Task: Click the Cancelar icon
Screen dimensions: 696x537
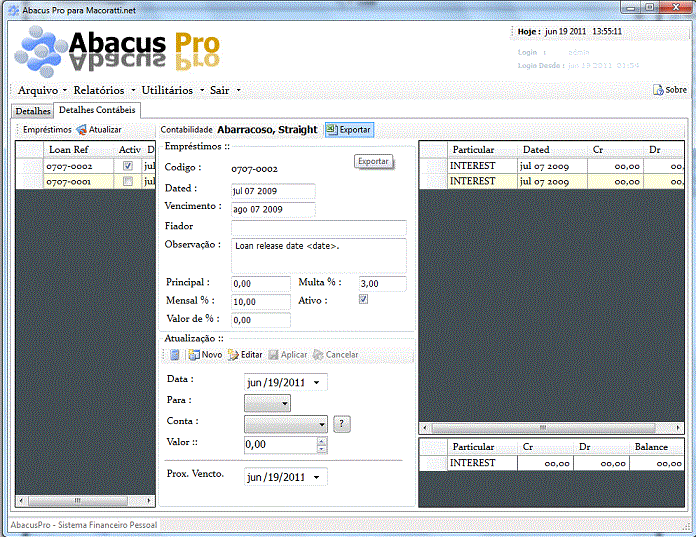Action: [318, 355]
